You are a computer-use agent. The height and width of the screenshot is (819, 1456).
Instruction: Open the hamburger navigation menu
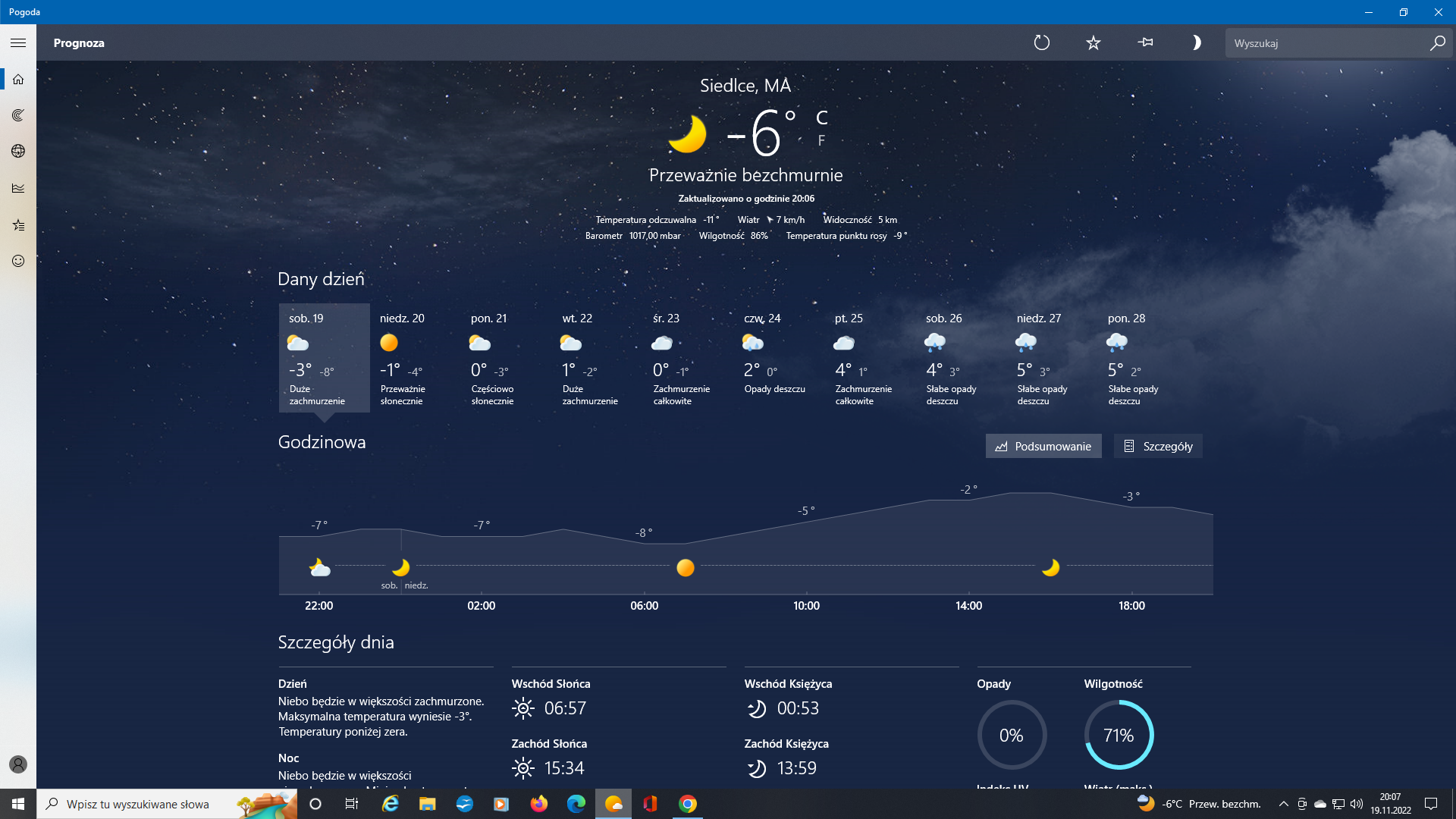tap(18, 43)
